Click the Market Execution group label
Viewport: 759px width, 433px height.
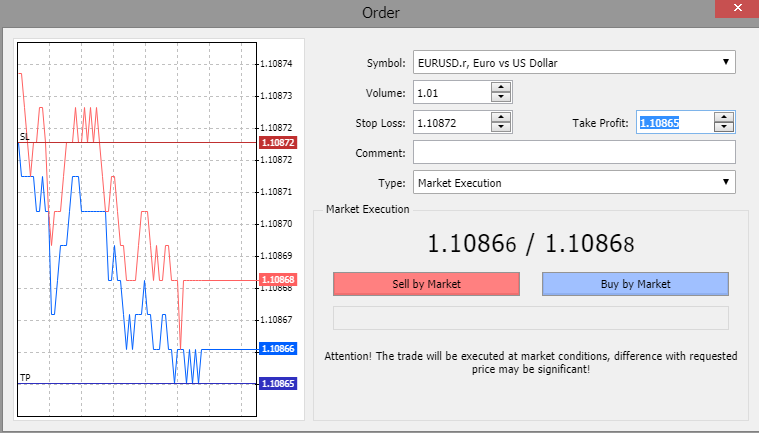click(x=367, y=209)
